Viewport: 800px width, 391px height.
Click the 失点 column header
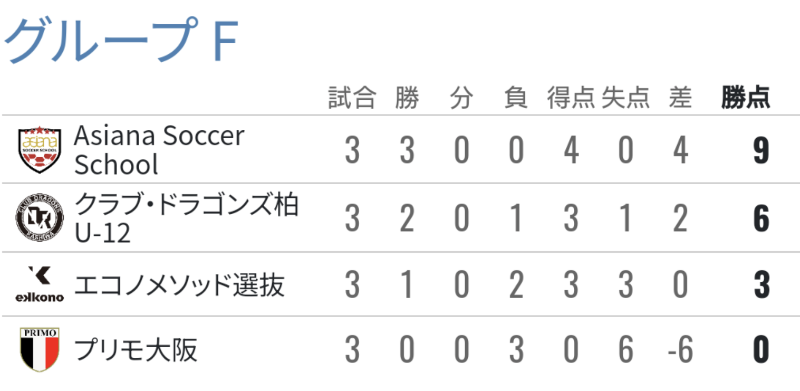[x=626, y=97]
